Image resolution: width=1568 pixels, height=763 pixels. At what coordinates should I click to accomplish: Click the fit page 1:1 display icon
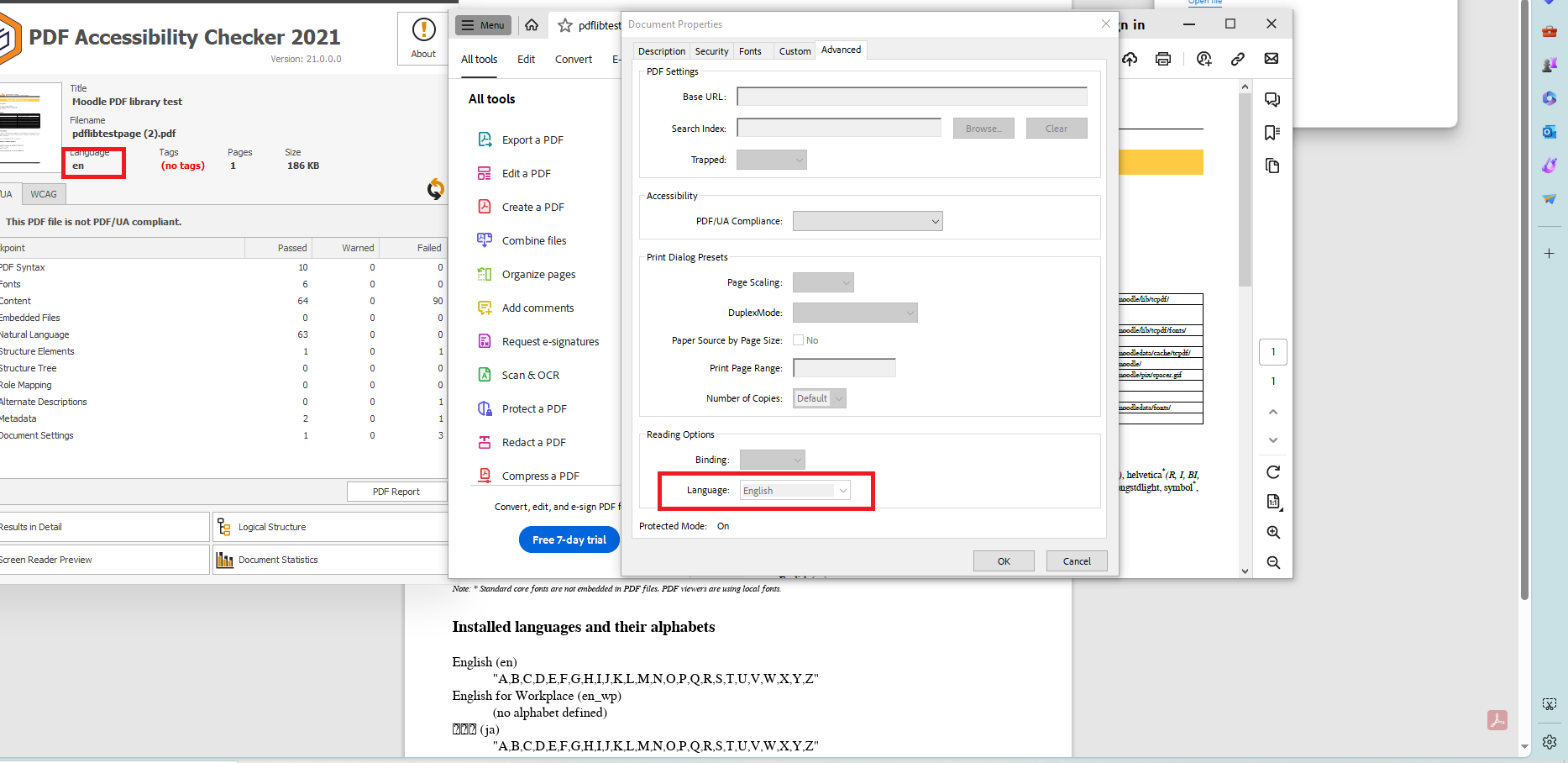pos(1273,503)
